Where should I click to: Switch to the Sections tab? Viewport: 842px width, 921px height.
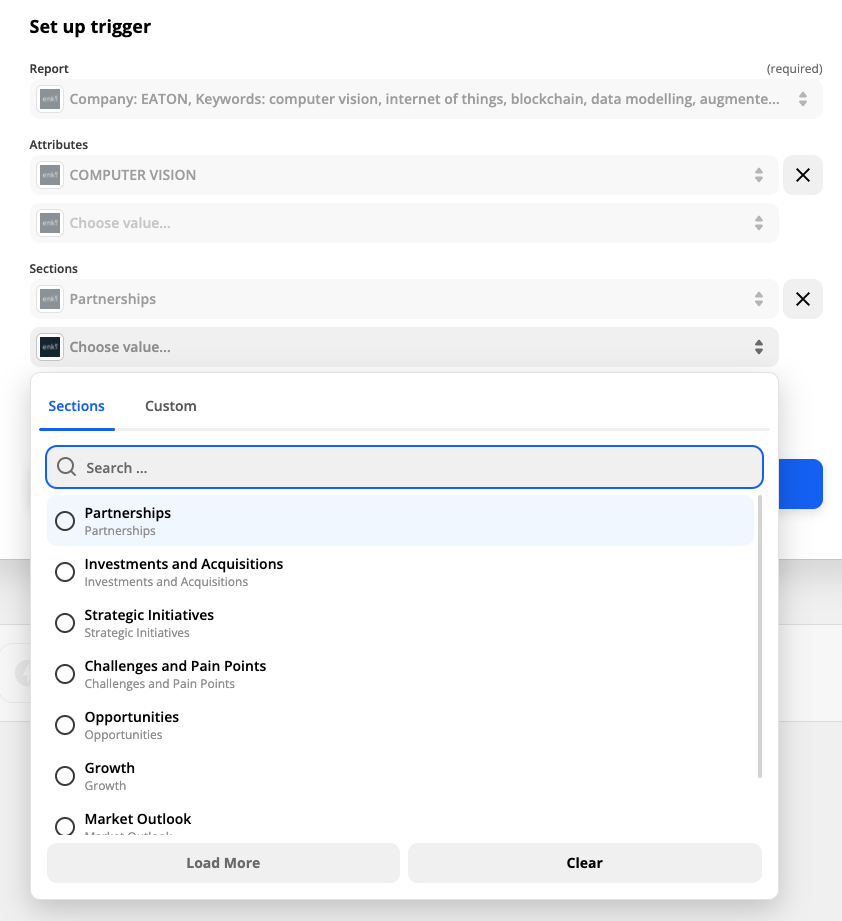[76, 406]
